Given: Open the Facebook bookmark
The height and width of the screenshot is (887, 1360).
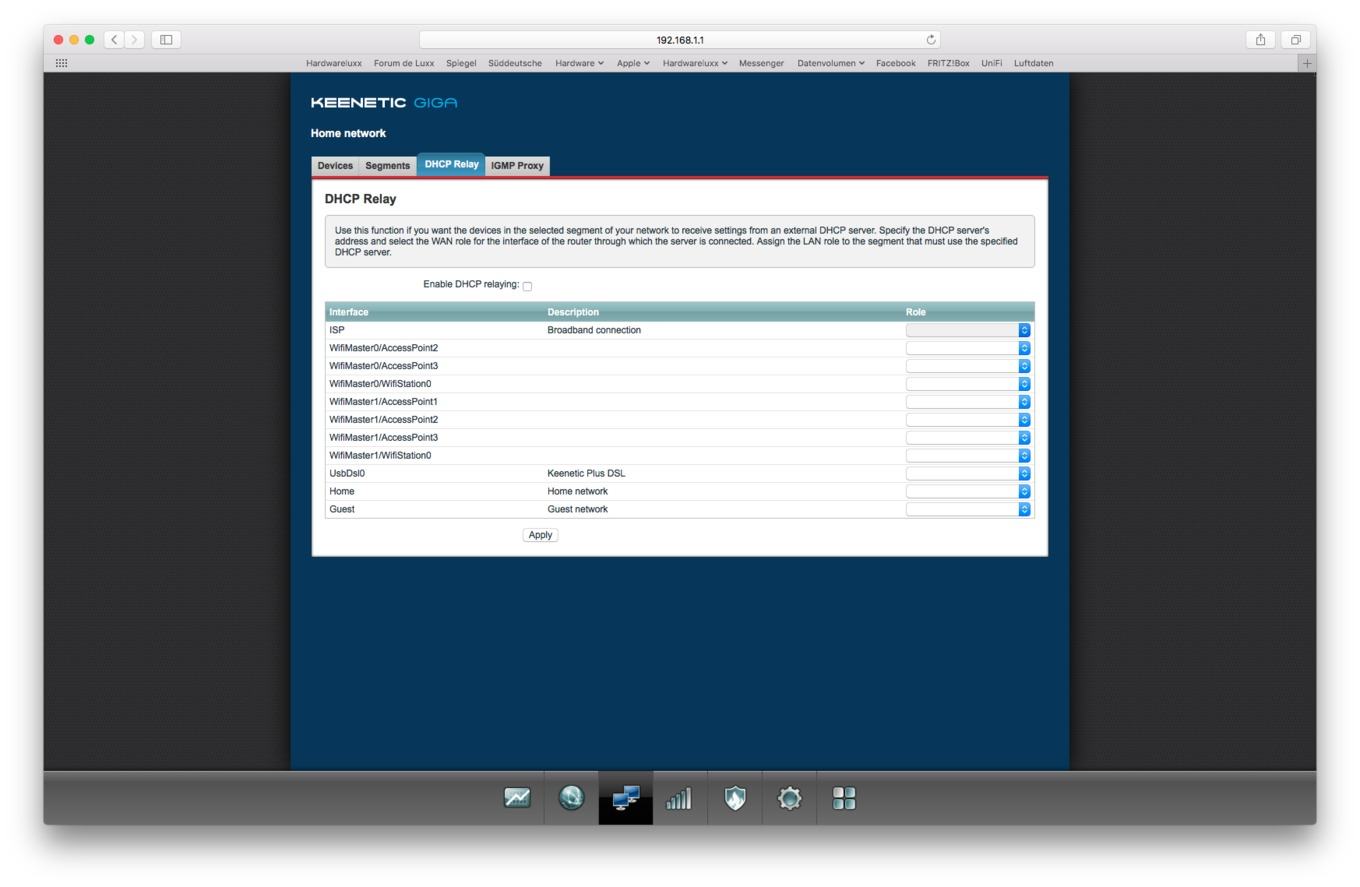Looking at the screenshot, I should pos(896,63).
